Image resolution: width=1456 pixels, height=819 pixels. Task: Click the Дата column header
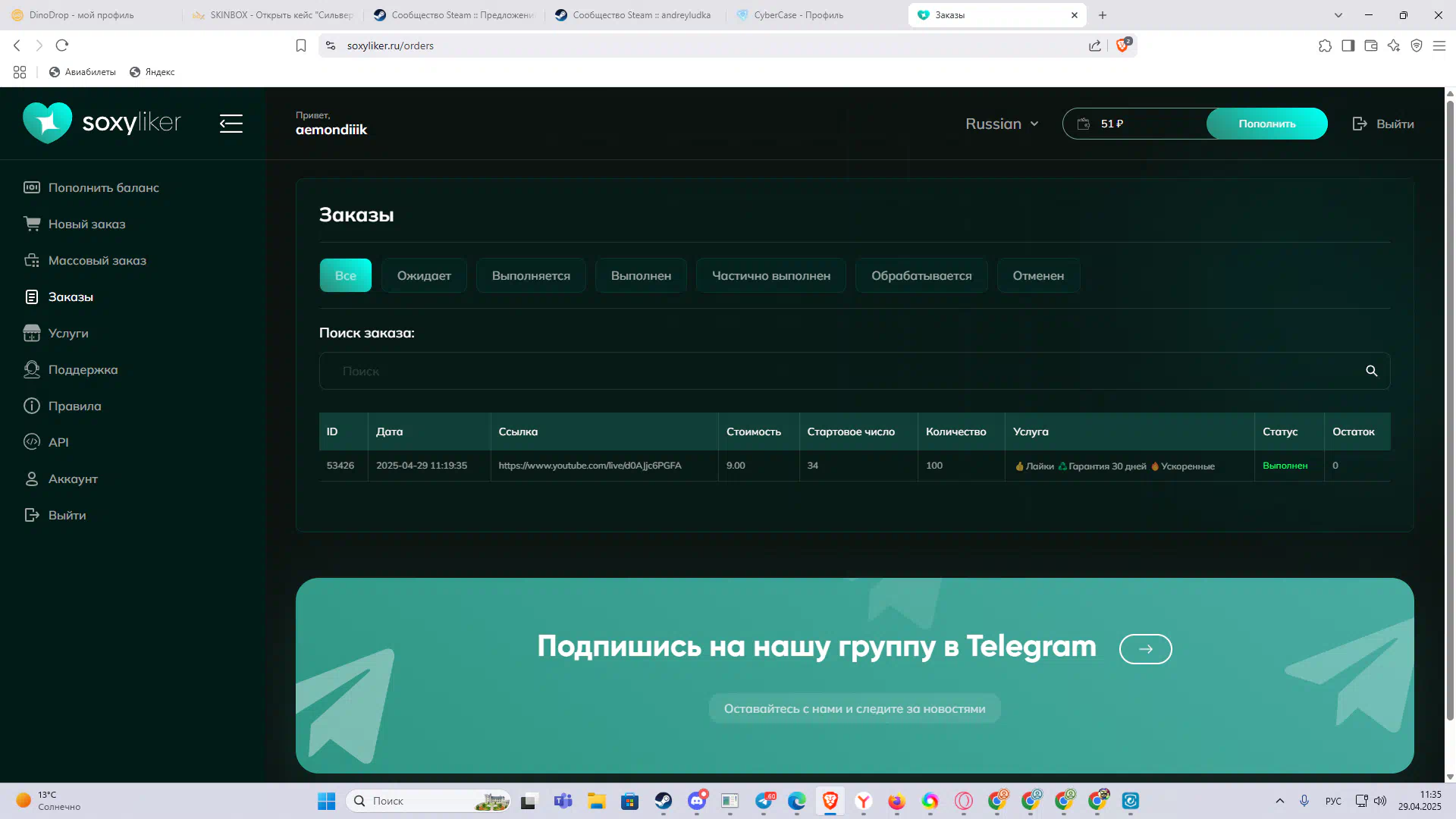tap(389, 431)
